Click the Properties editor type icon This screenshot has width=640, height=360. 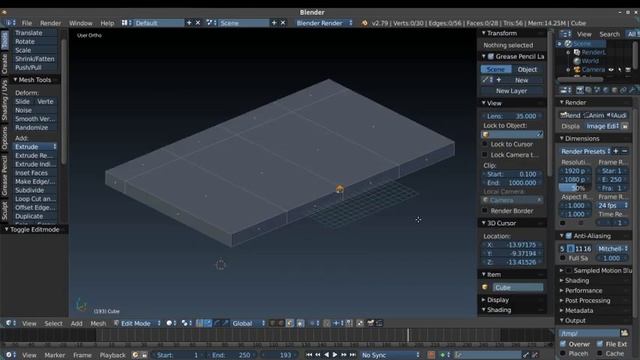click(x=564, y=90)
